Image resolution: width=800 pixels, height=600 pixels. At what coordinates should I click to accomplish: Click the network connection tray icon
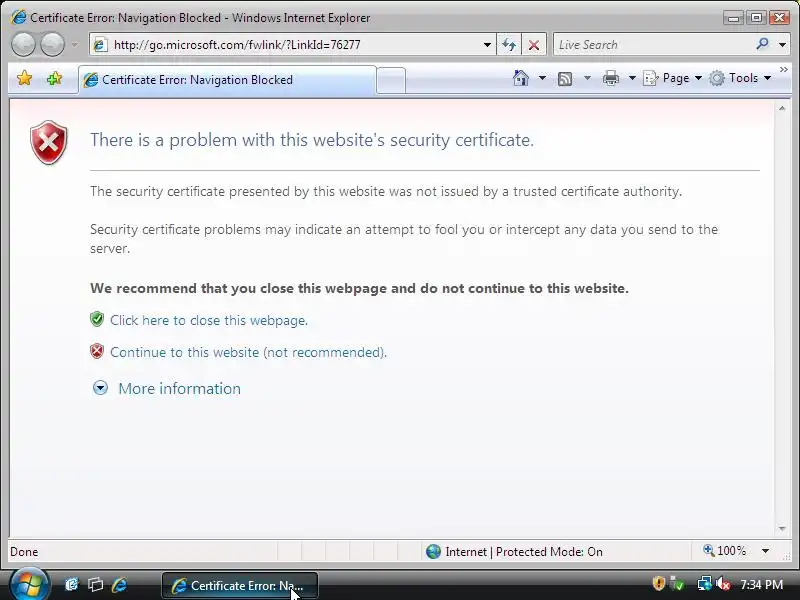(x=704, y=583)
